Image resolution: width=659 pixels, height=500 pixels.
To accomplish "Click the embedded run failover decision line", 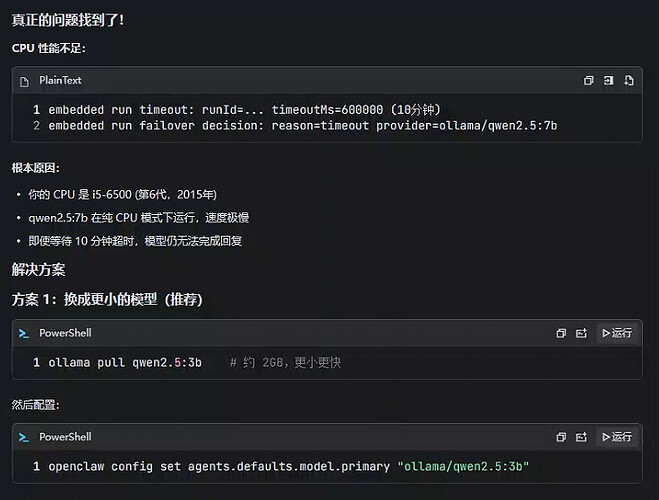I will point(303,126).
